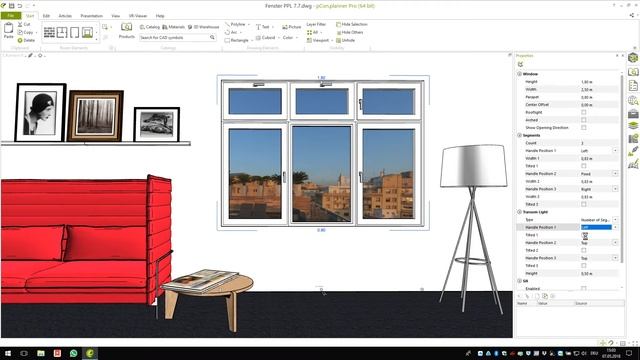Open the Products catalog icon

(127, 30)
